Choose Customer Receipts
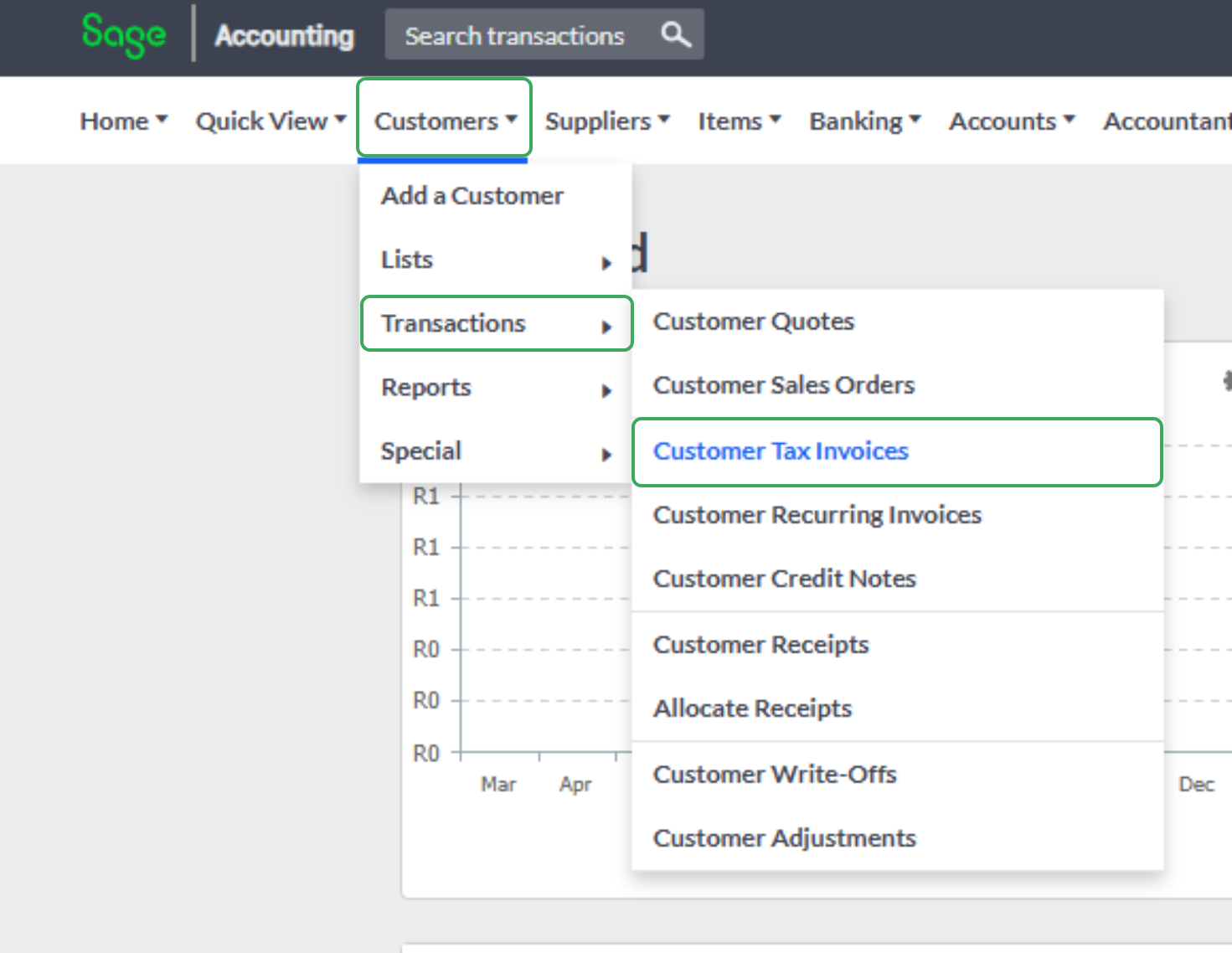The height and width of the screenshot is (953, 1232). click(898, 645)
